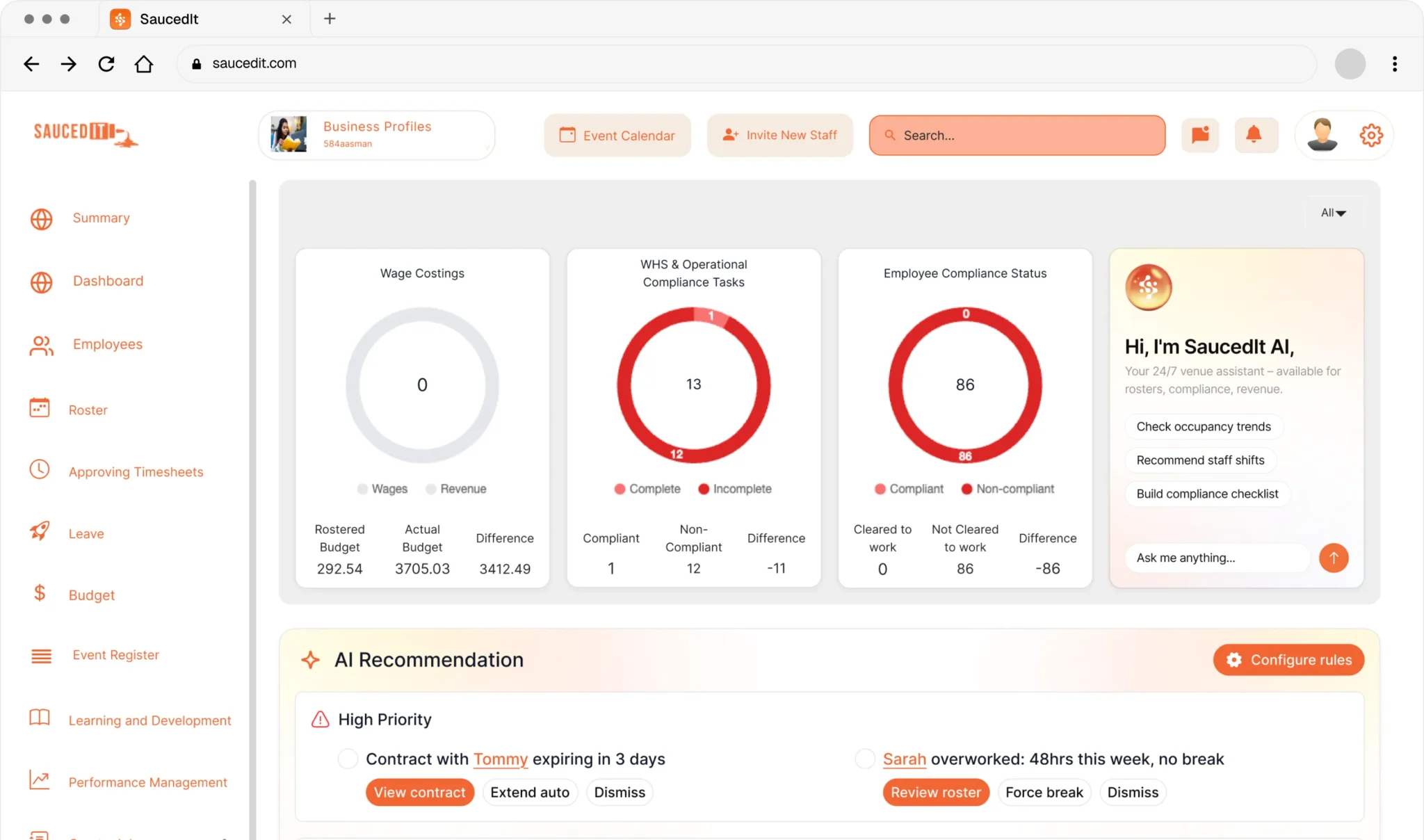Open the settings gear icon
This screenshot has height=840, width=1424.
[x=1371, y=135]
